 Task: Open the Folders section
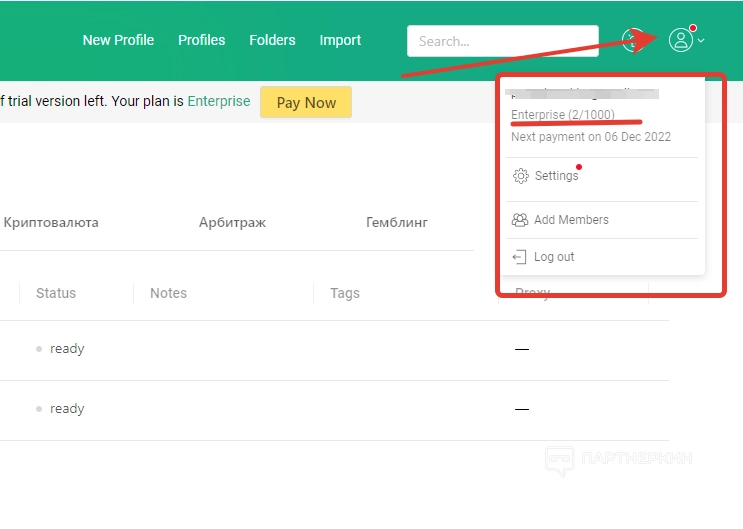click(x=272, y=40)
